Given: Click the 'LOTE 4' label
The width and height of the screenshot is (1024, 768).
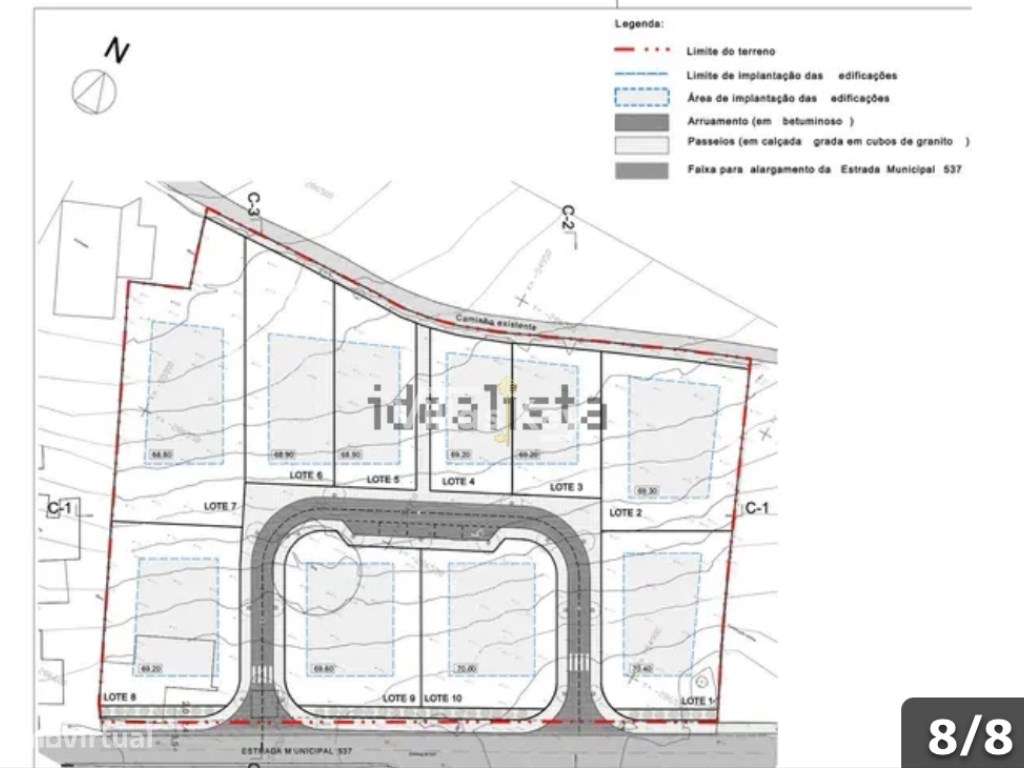Looking at the screenshot, I should [458, 481].
